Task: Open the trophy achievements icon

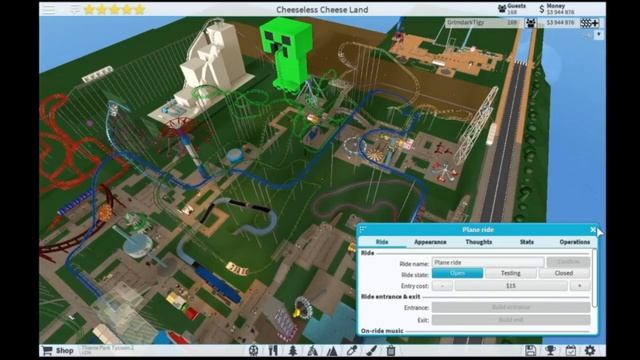Action: tap(550, 350)
